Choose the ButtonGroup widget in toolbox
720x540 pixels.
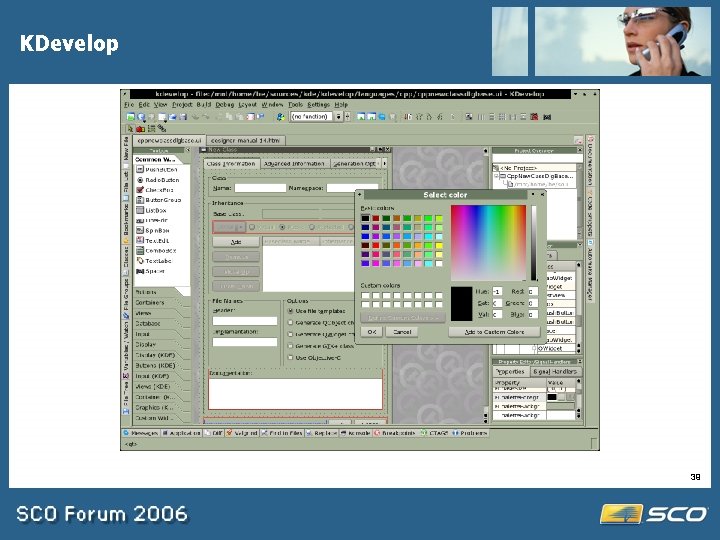(158, 200)
